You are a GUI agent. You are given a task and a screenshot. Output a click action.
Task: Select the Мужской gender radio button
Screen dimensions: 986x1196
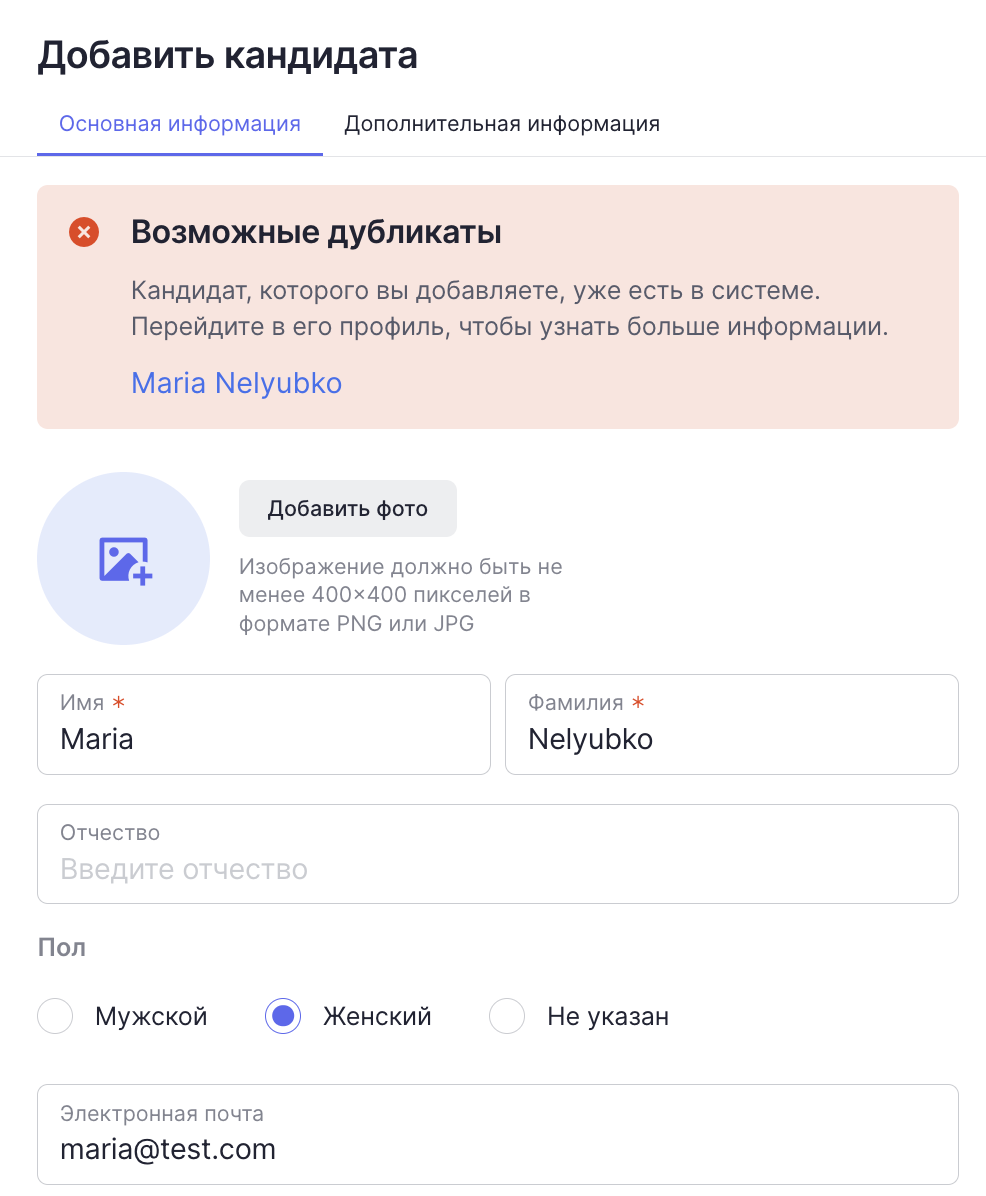coord(55,1016)
